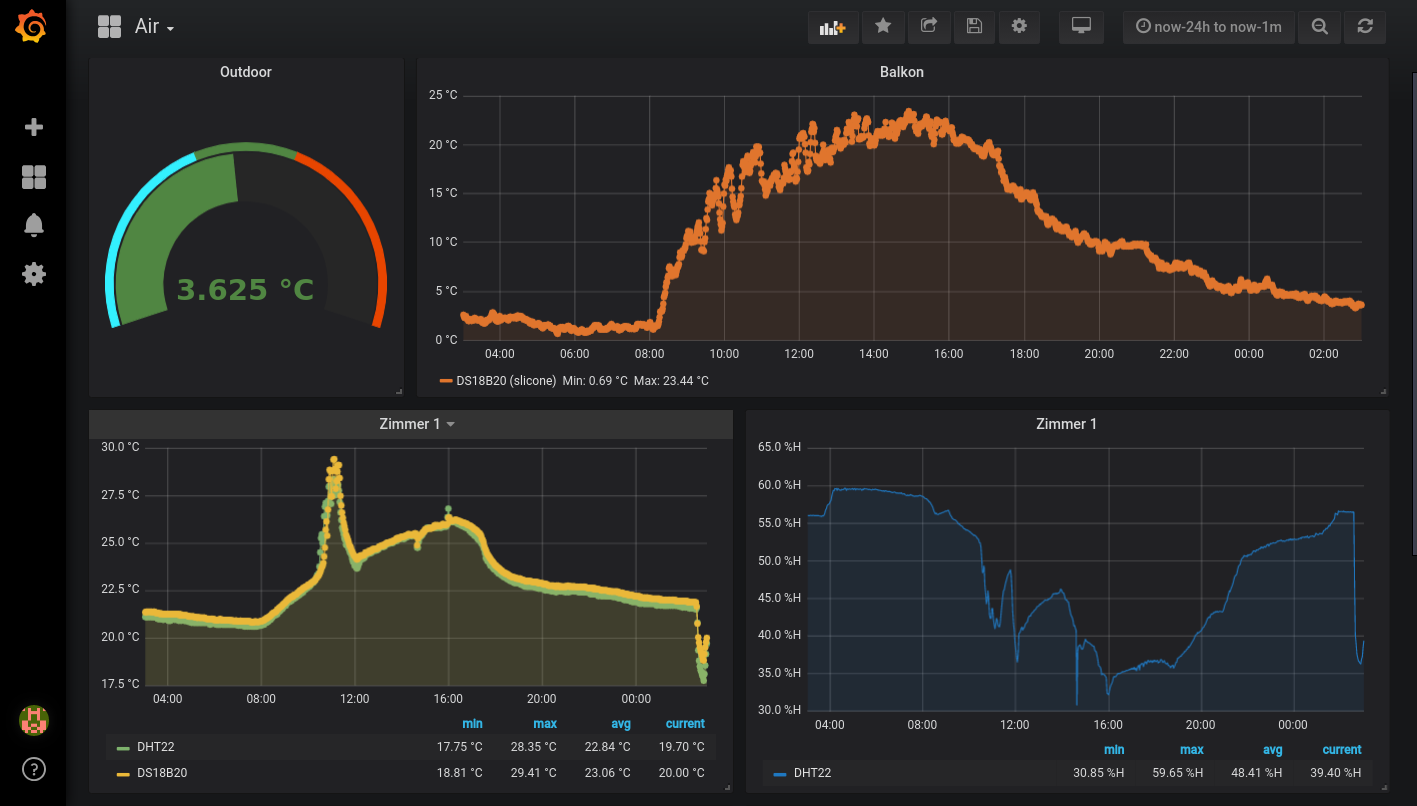Open the time range picker now-24h to now-1m
This screenshot has width=1417, height=806.
(x=1209, y=27)
